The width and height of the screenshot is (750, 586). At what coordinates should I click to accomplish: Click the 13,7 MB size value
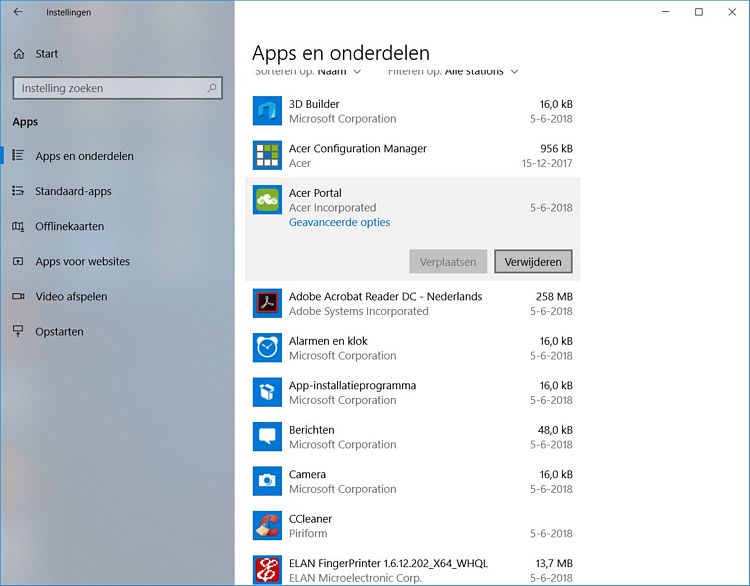(554, 563)
